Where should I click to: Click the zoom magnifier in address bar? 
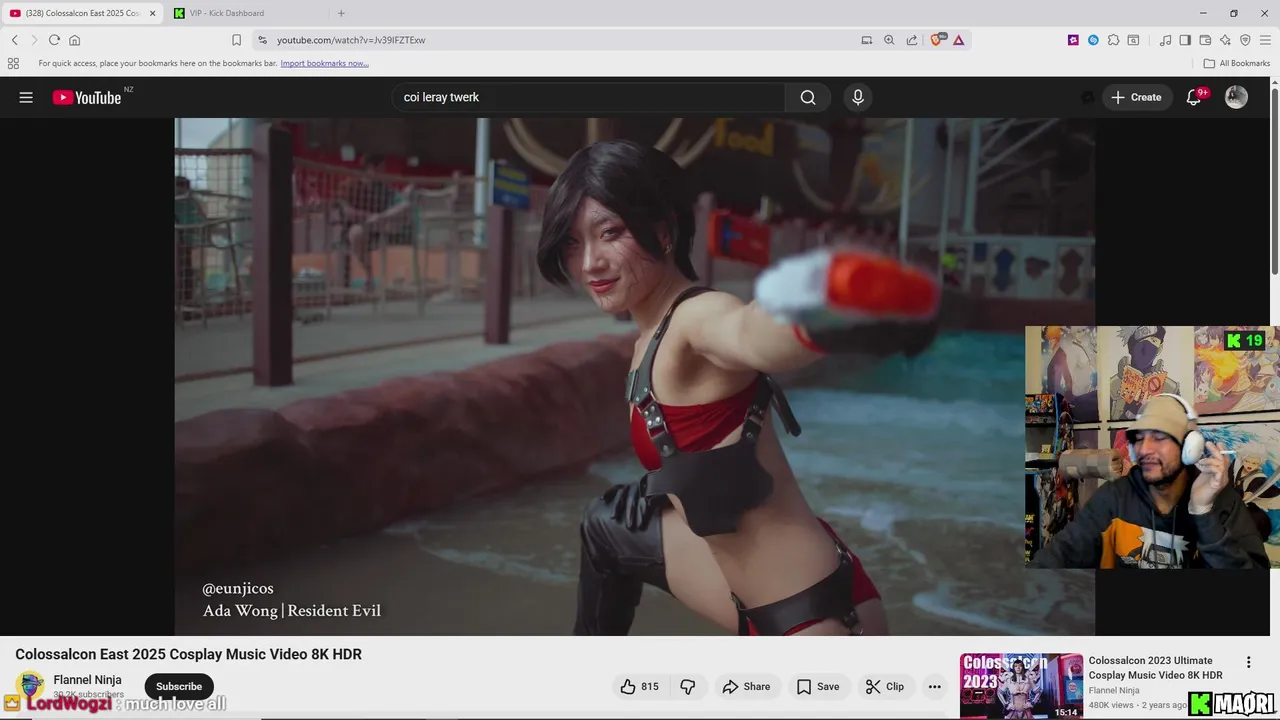[889, 40]
